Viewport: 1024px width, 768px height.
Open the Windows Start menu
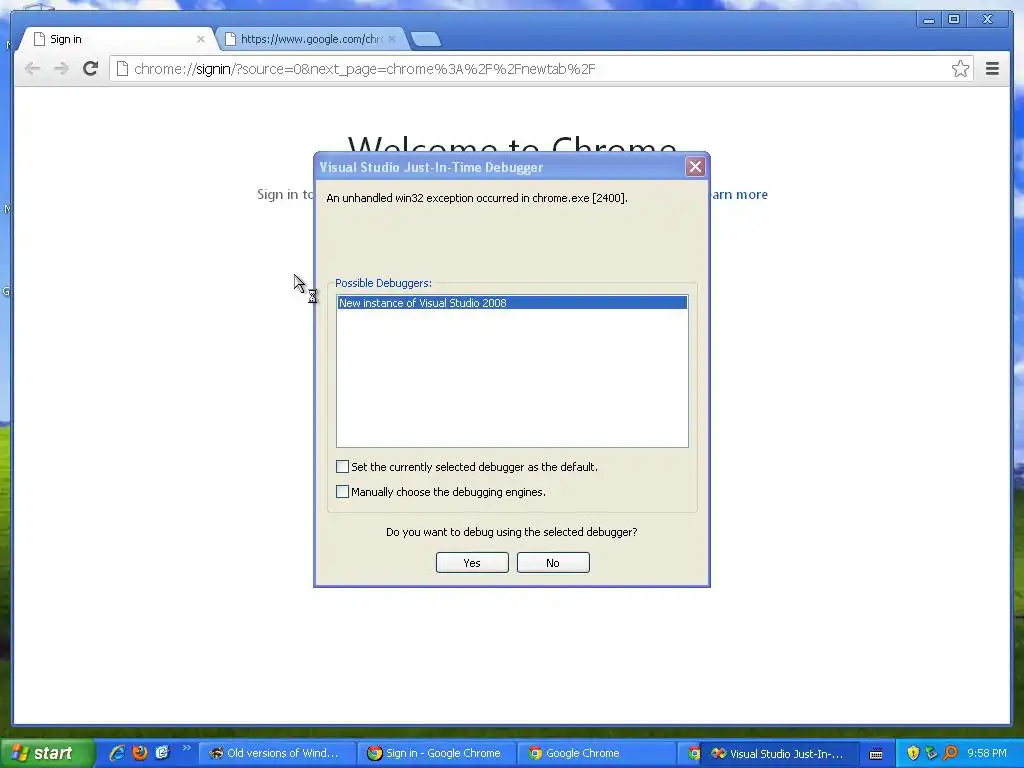click(46, 753)
